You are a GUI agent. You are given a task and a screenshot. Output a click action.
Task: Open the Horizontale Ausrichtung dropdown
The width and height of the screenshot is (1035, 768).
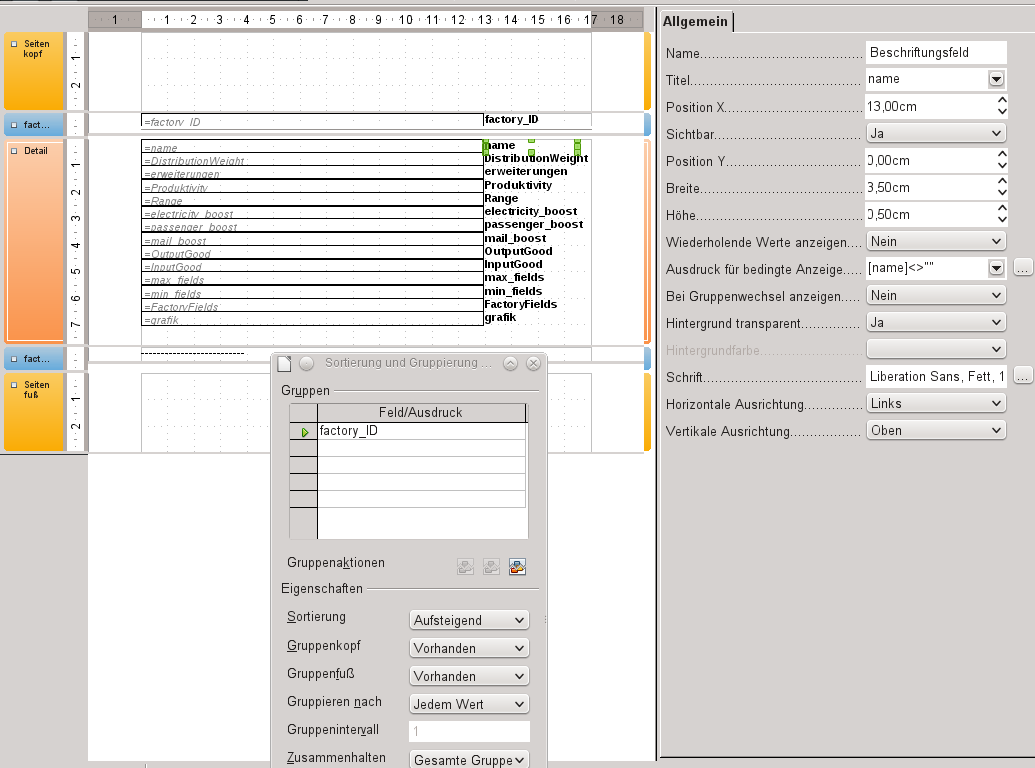935,403
